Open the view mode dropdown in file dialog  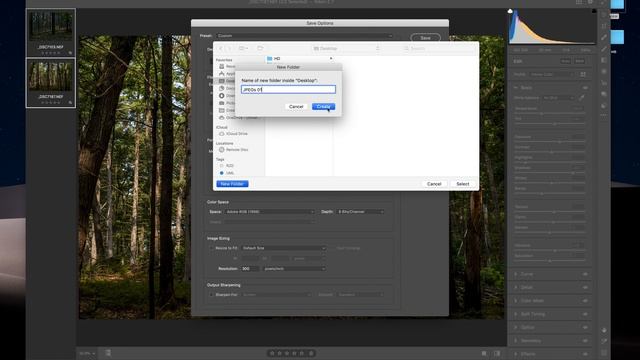(244, 48)
